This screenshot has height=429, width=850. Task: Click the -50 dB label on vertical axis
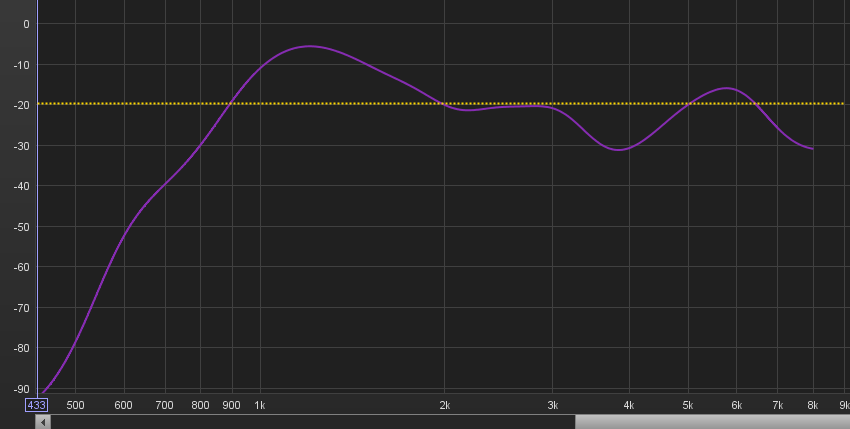coord(22,227)
